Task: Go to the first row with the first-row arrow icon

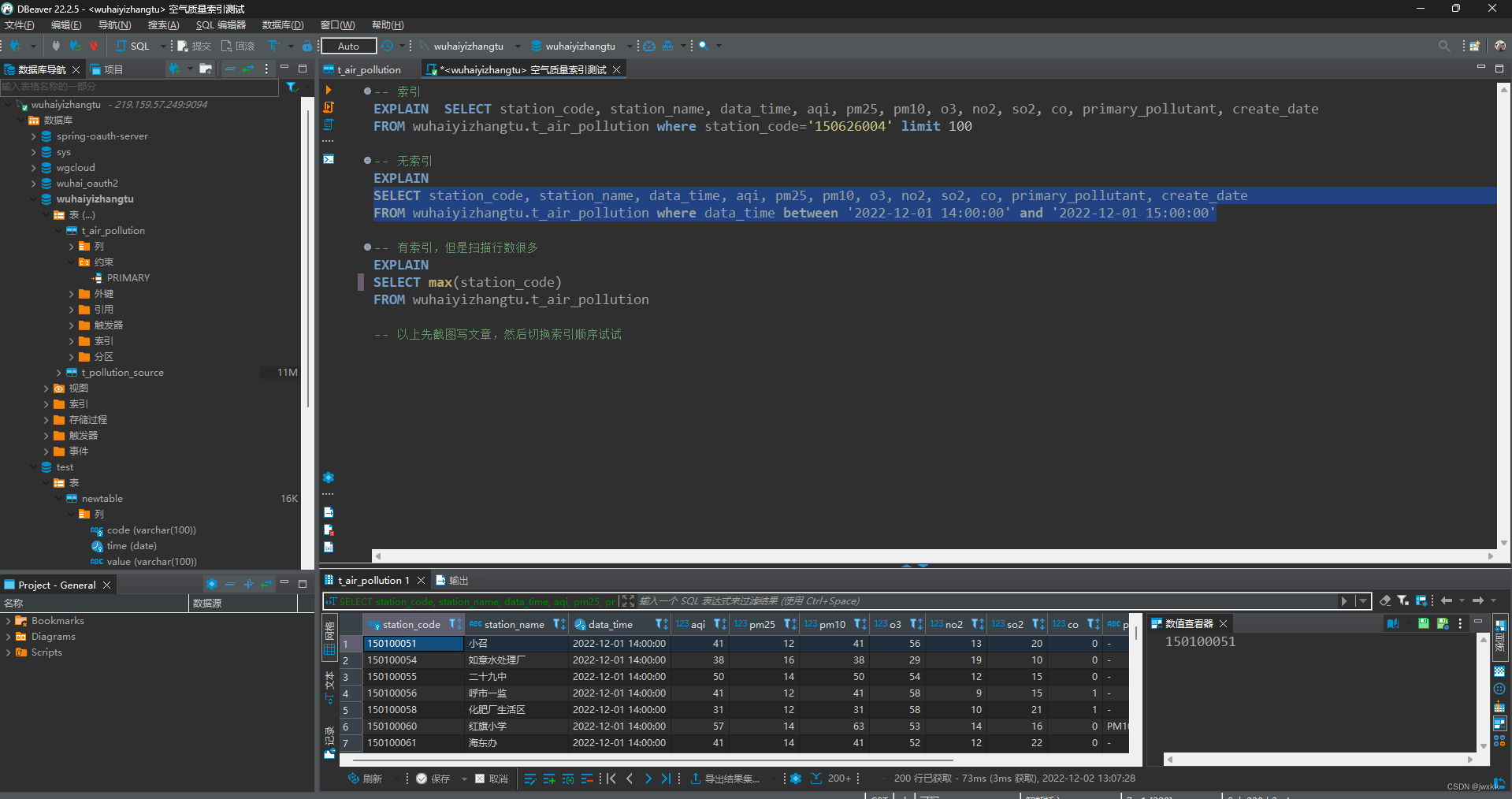Action: click(611, 779)
